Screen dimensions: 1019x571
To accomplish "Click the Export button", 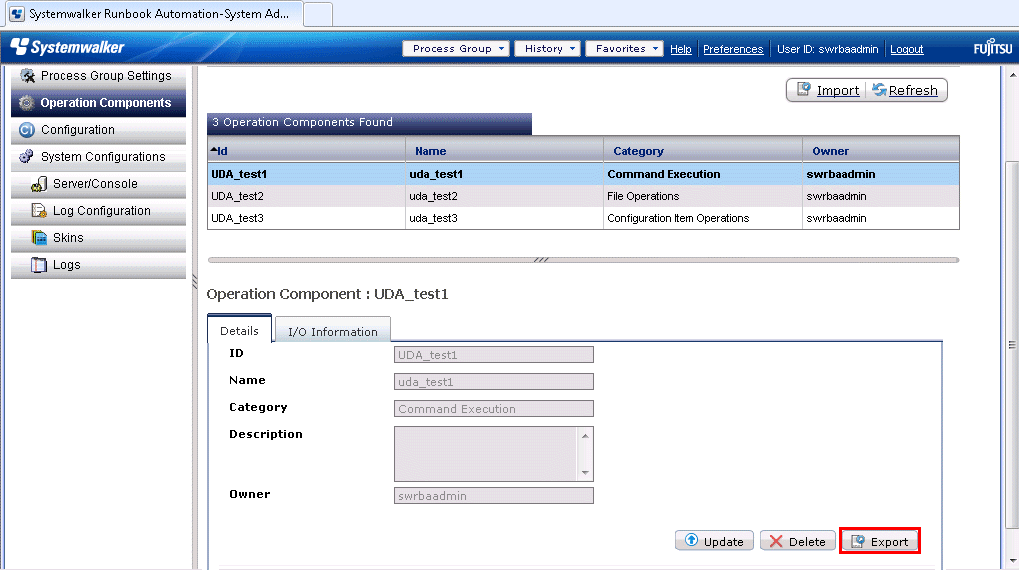I will pyautogui.click(x=880, y=541).
